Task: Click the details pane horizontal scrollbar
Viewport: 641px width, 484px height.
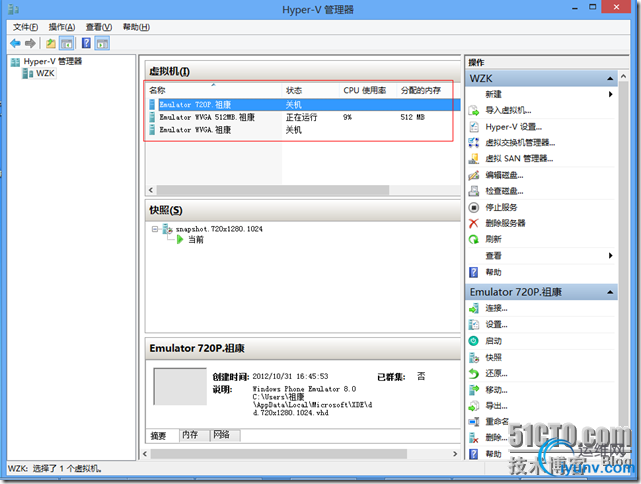Action: [x=279, y=454]
